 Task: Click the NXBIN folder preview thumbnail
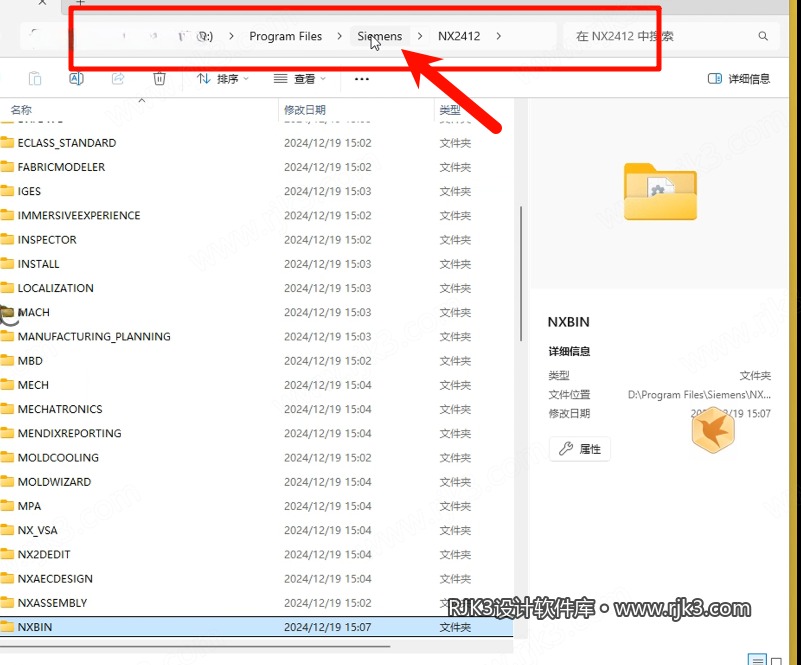tap(660, 191)
